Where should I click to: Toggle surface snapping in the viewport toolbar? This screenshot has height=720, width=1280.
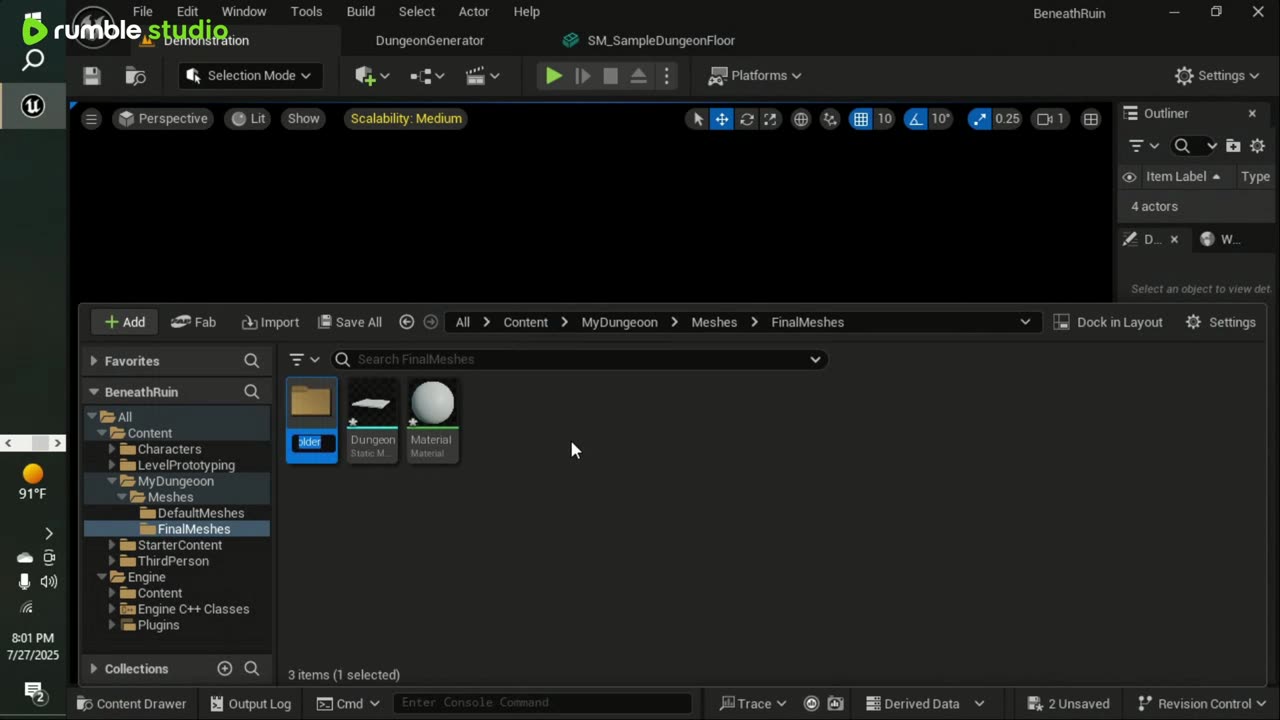coord(830,119)
